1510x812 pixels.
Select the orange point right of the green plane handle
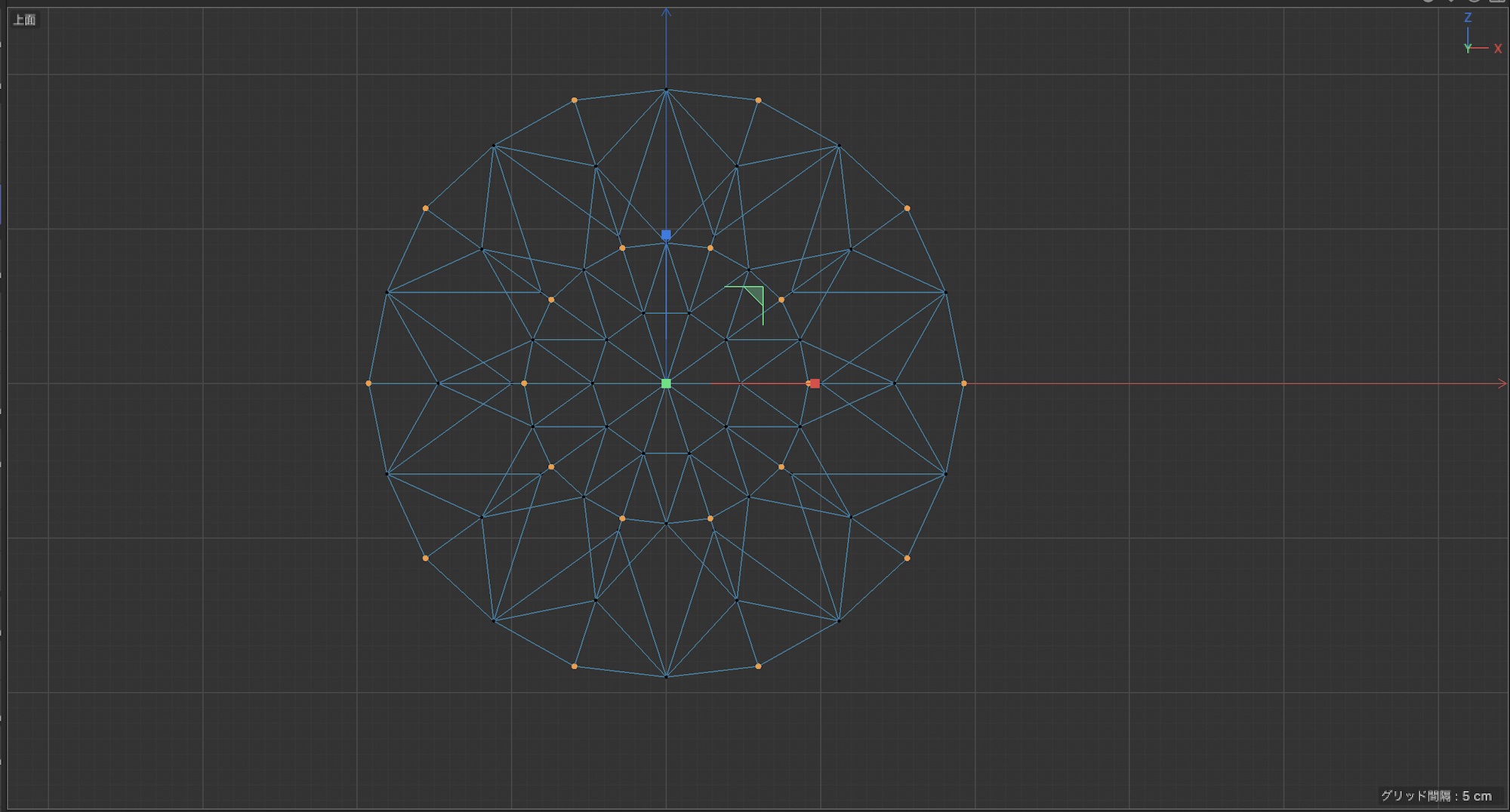(x=781, y=300)
